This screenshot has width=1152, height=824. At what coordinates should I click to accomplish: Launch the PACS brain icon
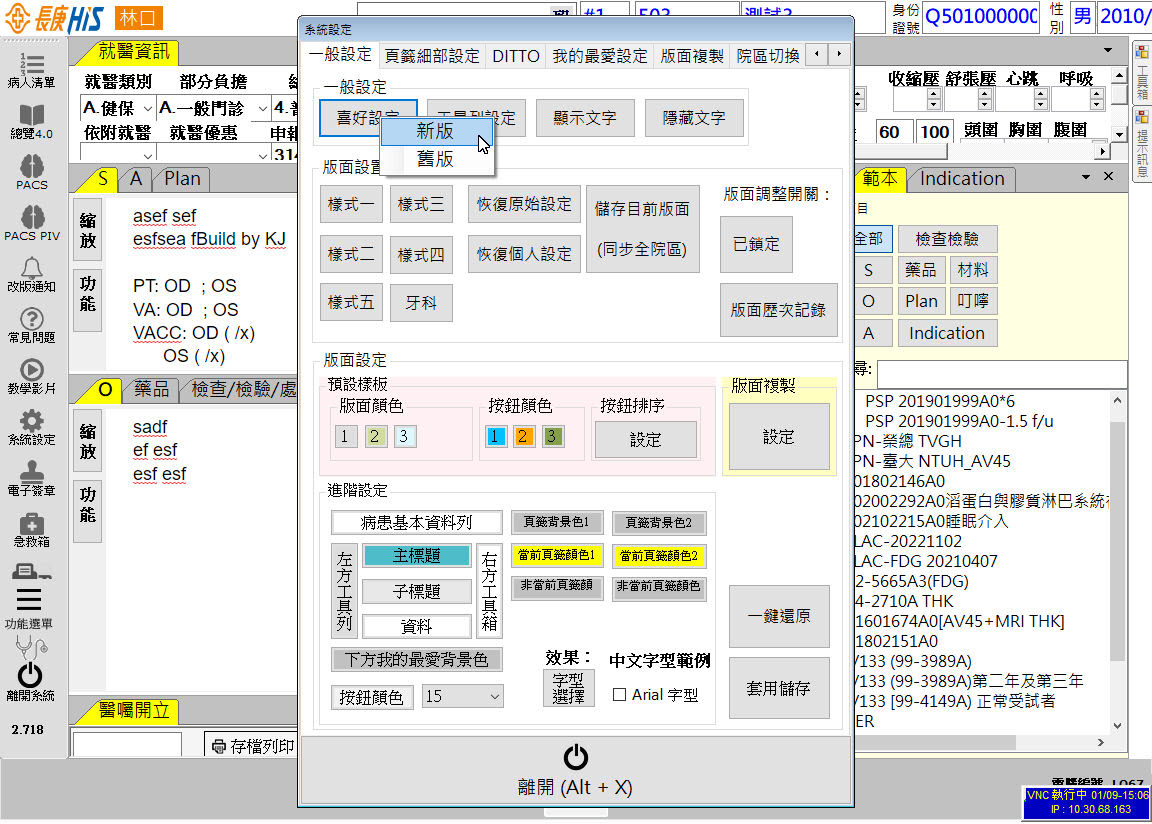(x=31, y=171)
